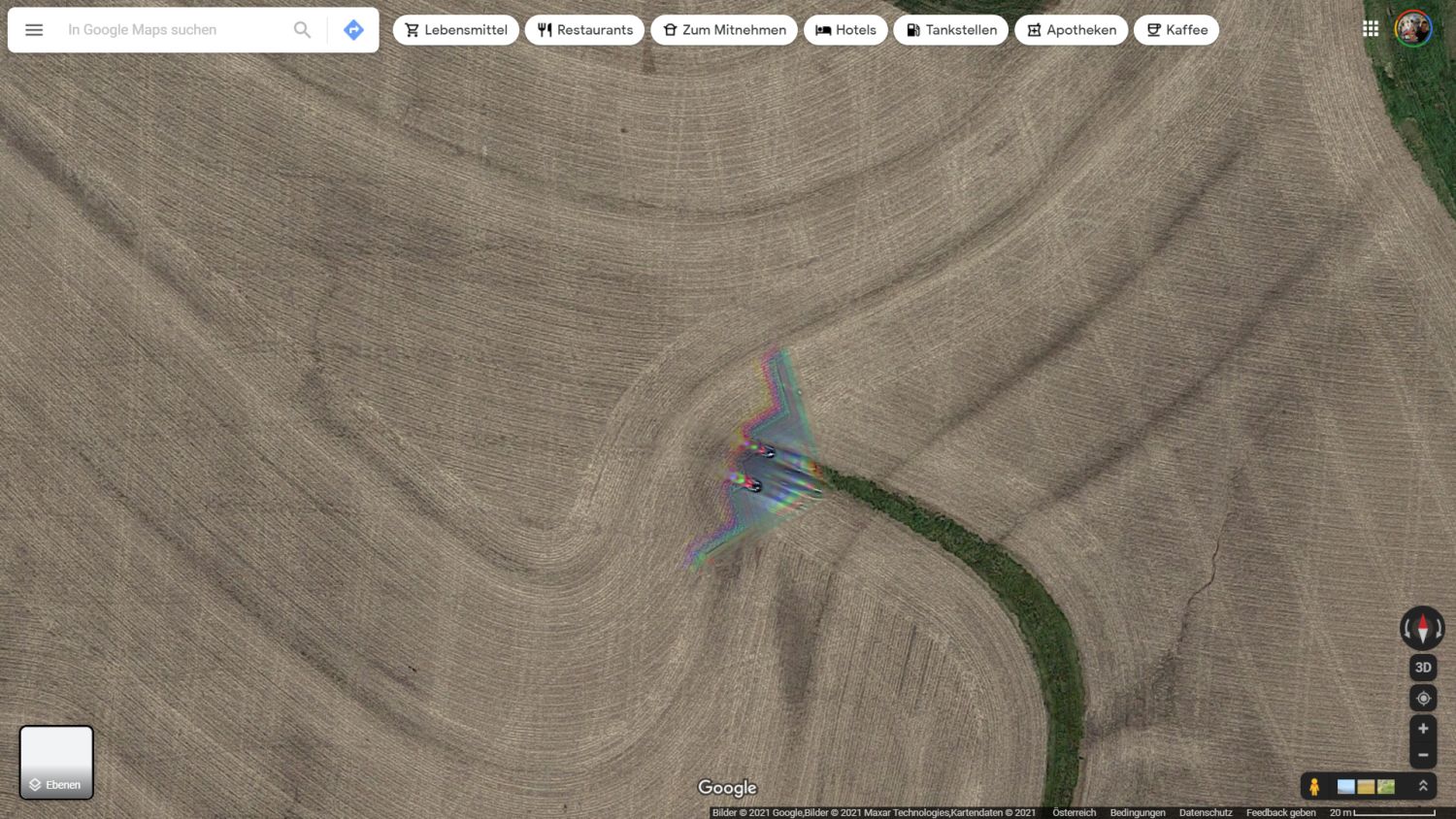Viewport: 1456px width, 819px height.
Task: Open the Feedback geben link
Action: pyautogui.click(x=1280, y=812)
